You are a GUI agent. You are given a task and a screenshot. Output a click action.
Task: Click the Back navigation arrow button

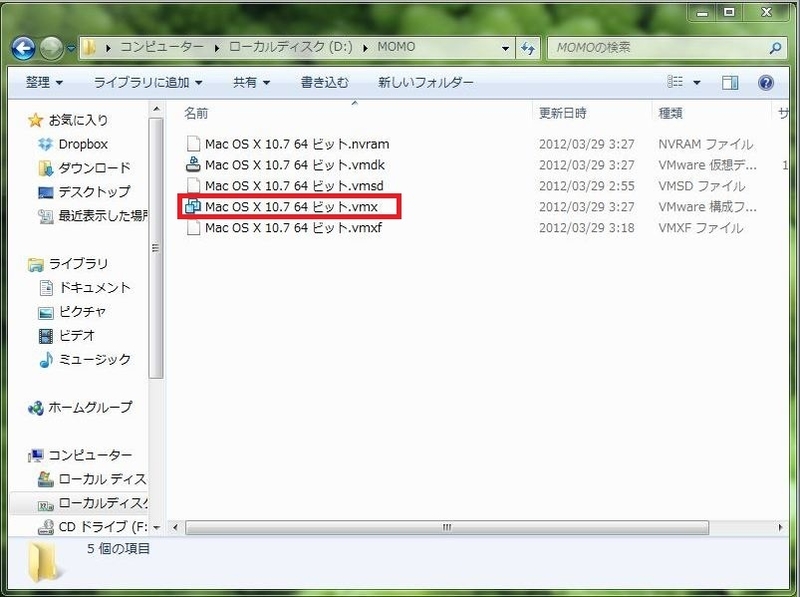[23, 48]
